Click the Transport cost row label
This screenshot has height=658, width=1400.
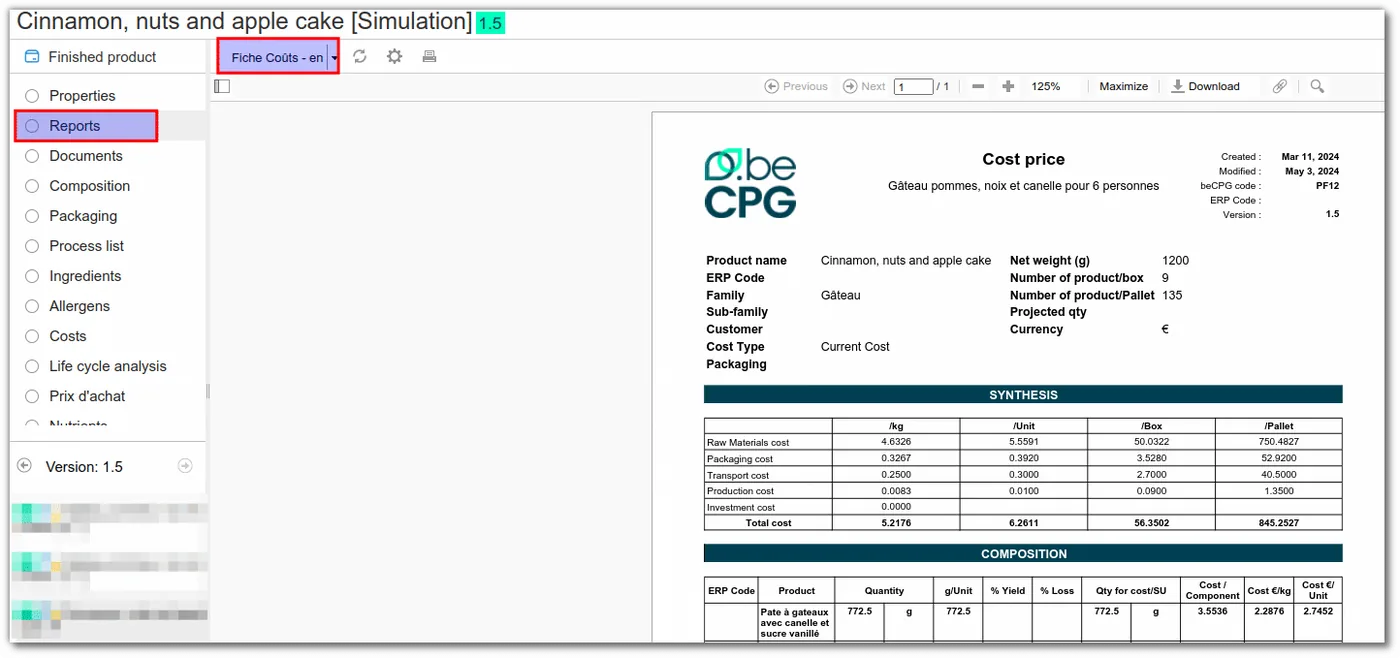(x=738, y=475)
